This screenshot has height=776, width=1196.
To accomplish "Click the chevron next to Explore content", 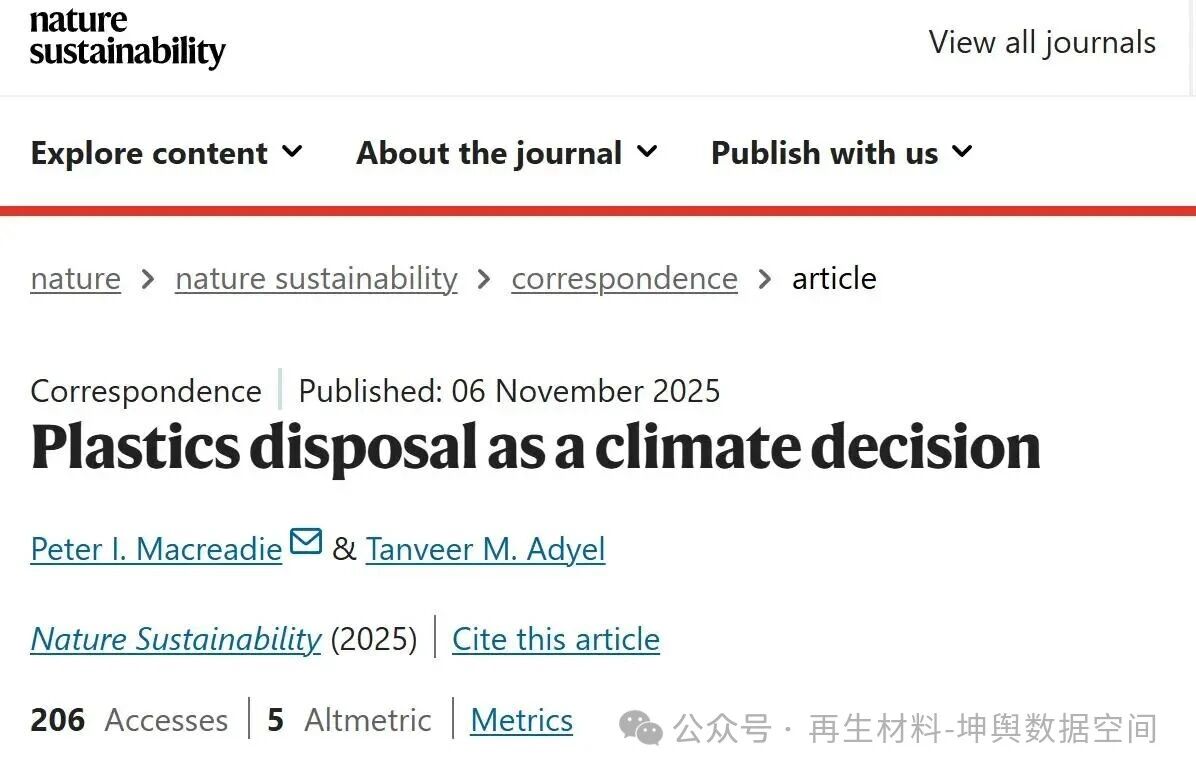I will 292,152.
